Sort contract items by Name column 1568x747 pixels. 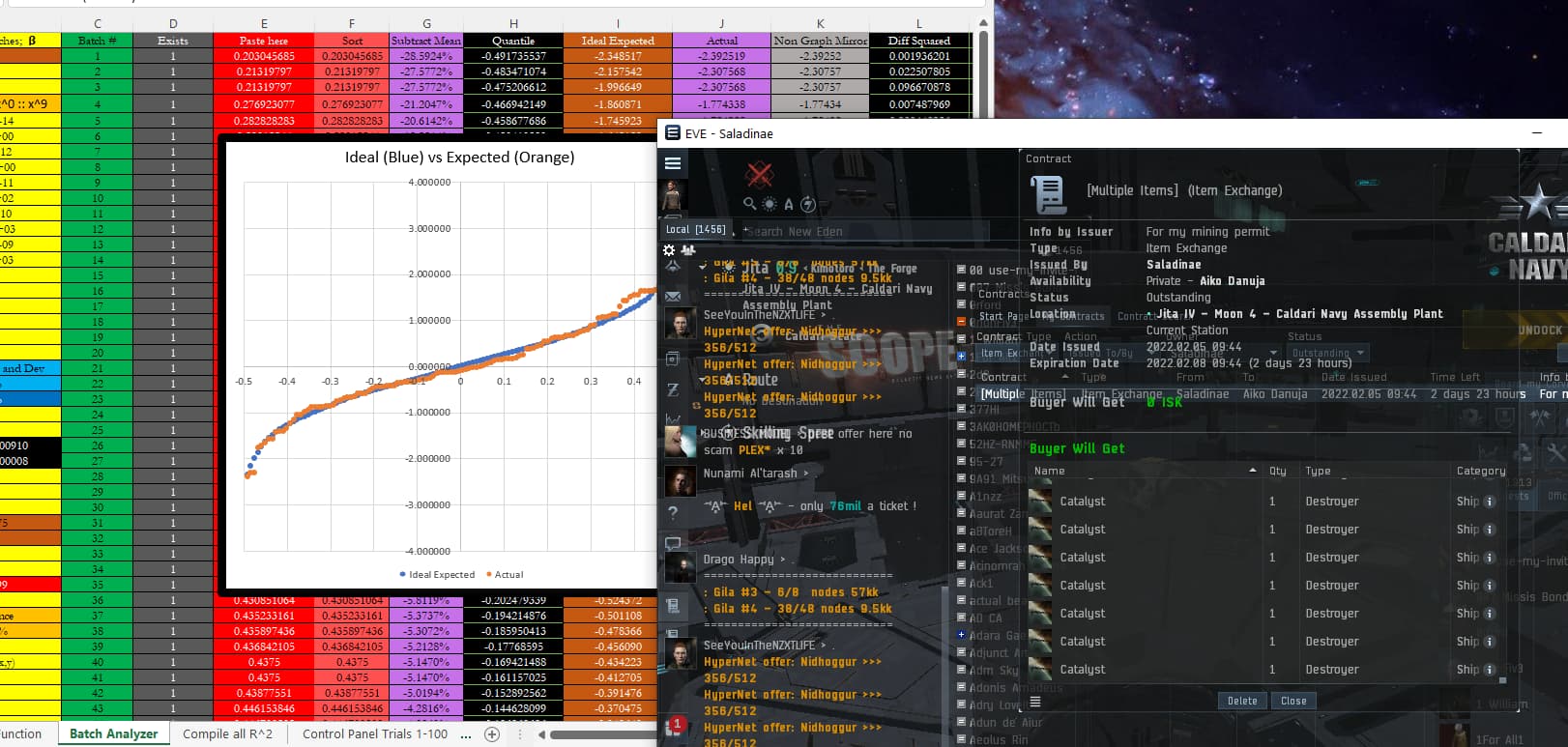pos(1146,471)
